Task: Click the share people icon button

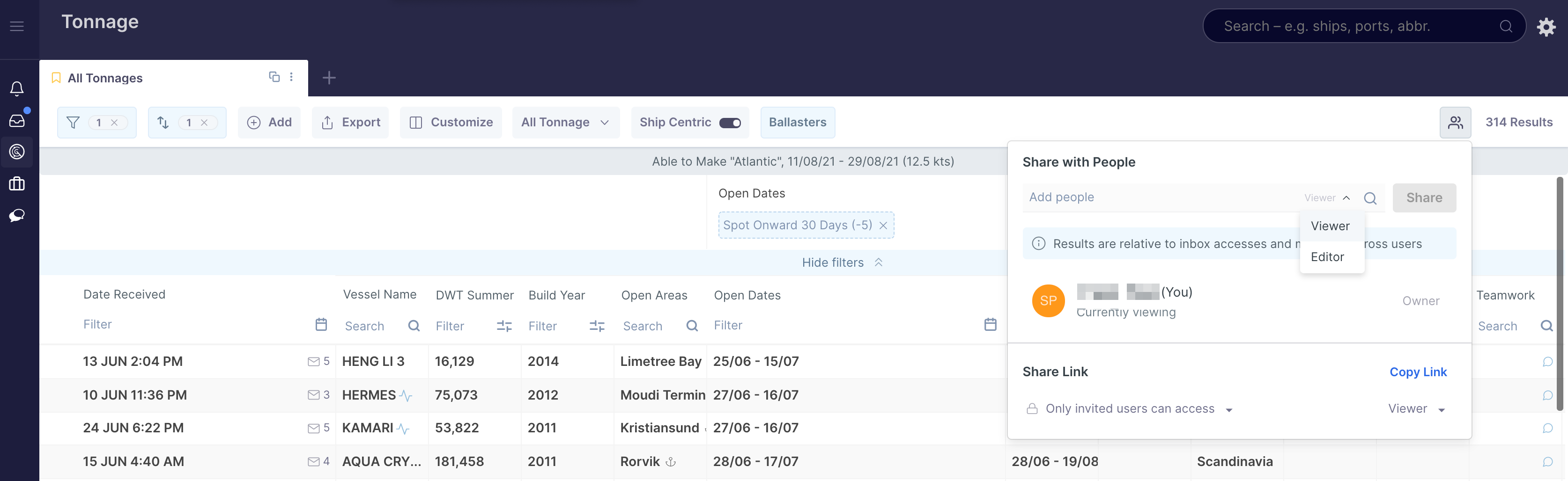Action: 1455,123
